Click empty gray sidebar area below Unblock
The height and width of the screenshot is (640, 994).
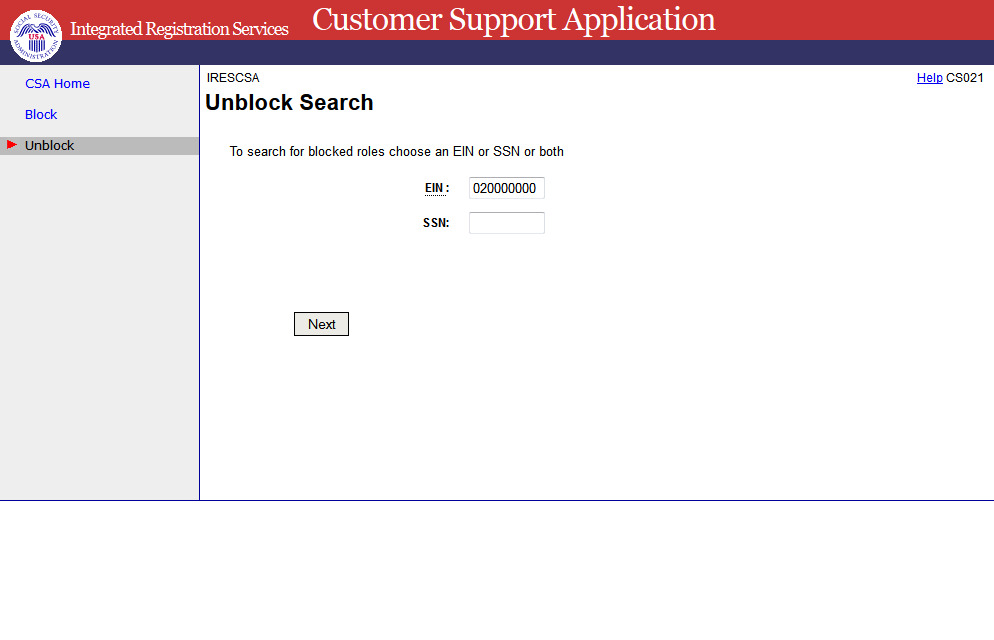coord(100,320)
